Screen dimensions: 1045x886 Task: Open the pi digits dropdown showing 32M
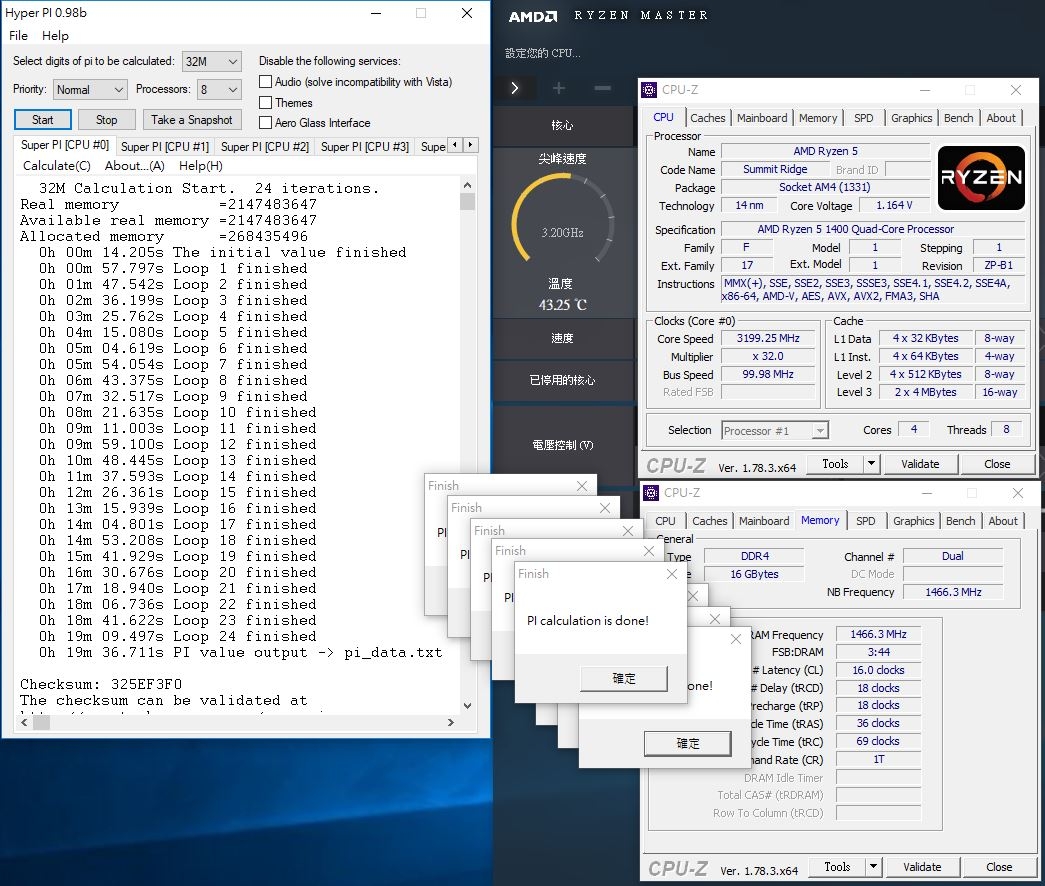211,61
